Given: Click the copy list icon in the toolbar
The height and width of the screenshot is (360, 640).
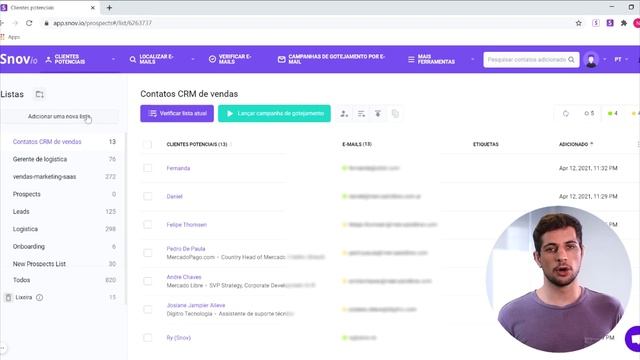Looking at the screenshot, I should [x=395, y=113].
